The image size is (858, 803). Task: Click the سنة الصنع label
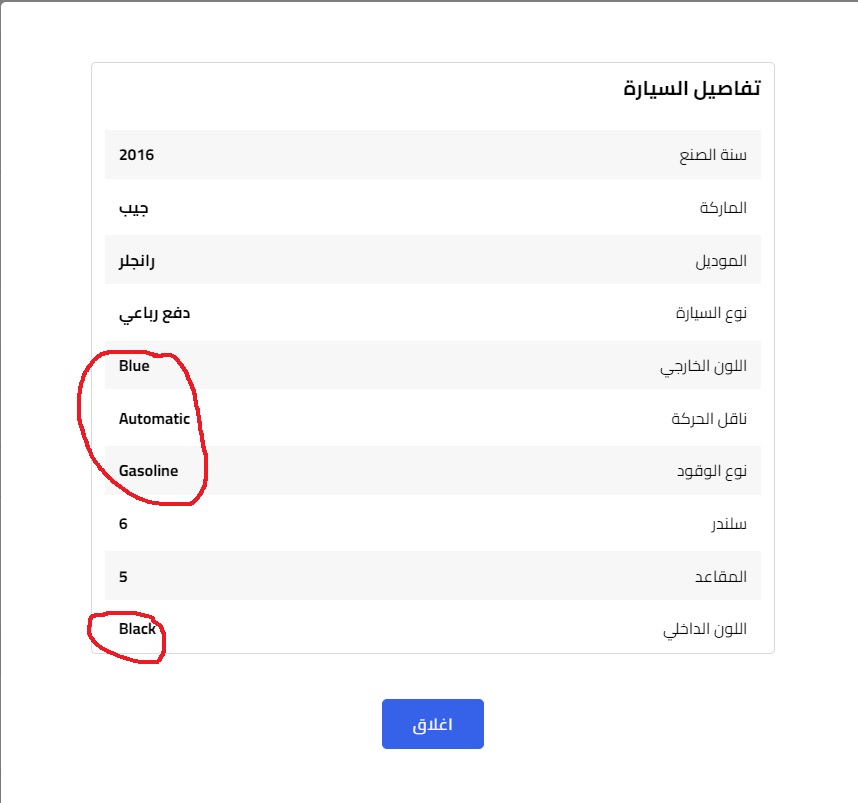[x=713, y=155]
